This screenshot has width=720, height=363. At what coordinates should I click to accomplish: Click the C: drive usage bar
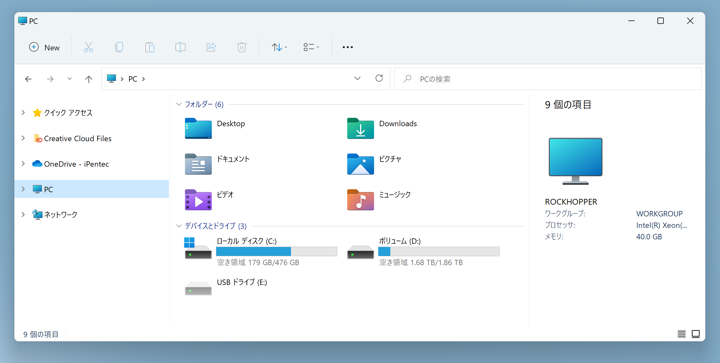pyautogui.click(x=277, y=251)
